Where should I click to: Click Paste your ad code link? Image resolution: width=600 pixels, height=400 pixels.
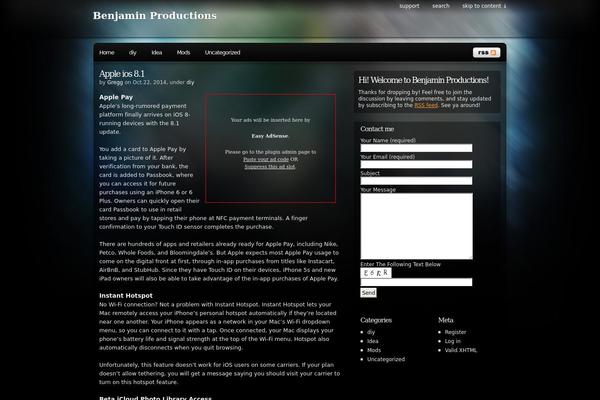point(266,159)
